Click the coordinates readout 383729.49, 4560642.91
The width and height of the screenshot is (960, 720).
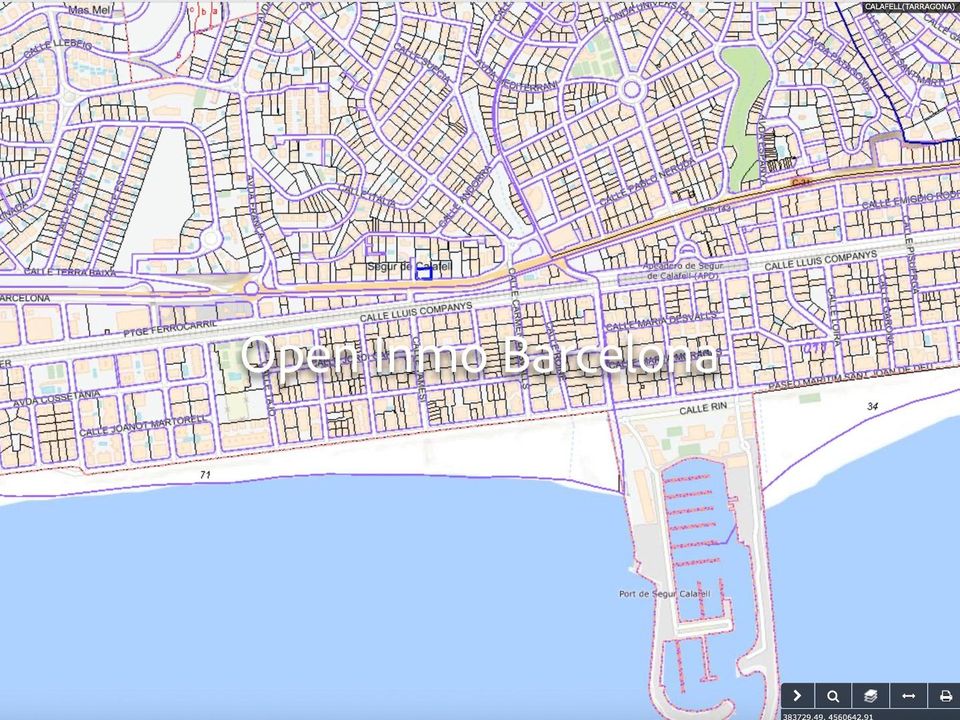pos(828,716)
